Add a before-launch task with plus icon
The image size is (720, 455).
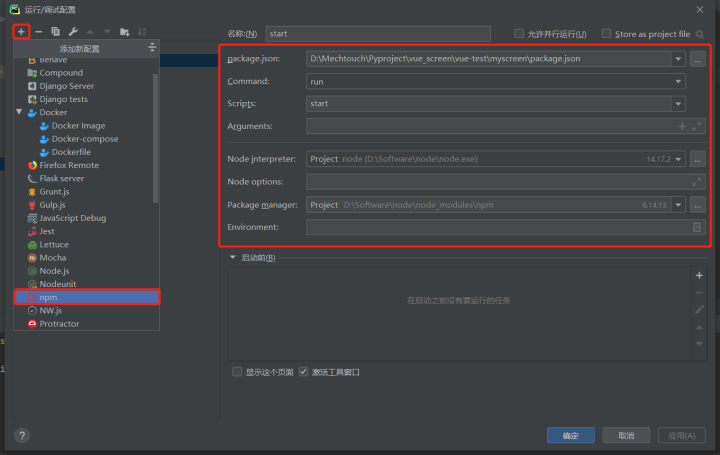pos(699,275)
